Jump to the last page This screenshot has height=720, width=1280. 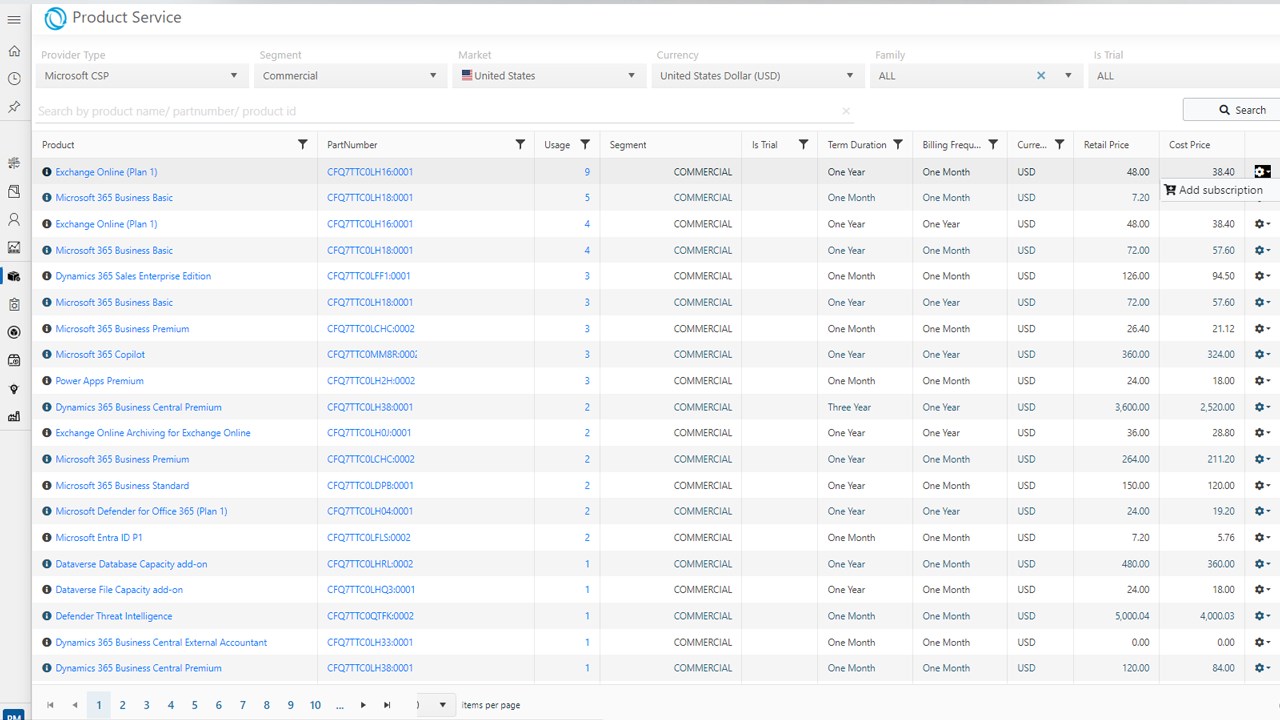[x=387, y=705]
